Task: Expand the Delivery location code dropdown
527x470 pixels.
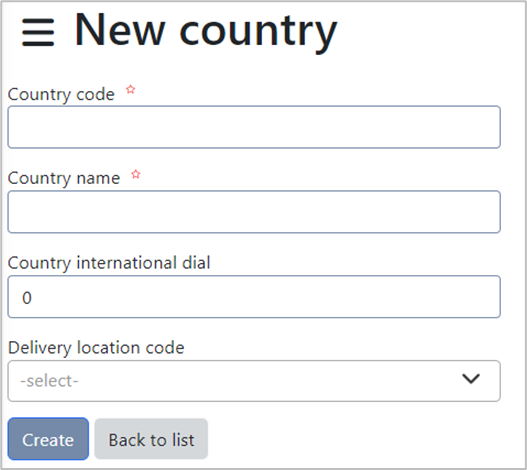Action: (x=254, y=381)
